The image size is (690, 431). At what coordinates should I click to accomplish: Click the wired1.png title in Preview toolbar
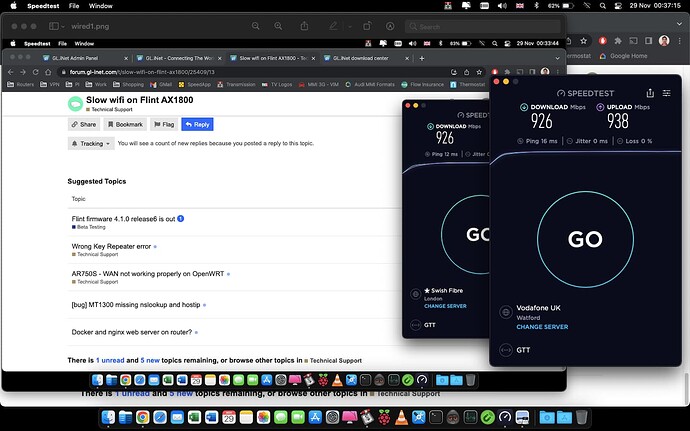90,26
